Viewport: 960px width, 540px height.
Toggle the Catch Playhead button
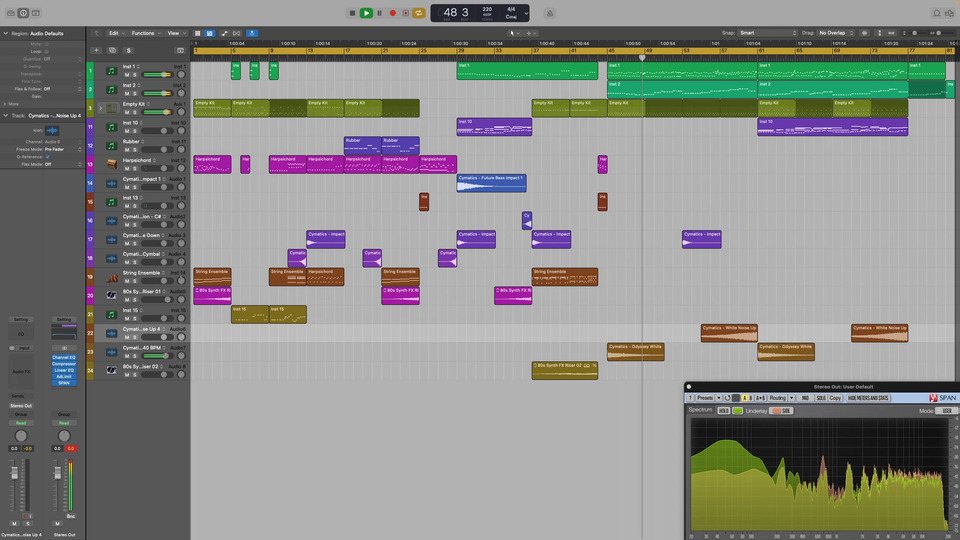pyautogui.click(x=252, y=33)
